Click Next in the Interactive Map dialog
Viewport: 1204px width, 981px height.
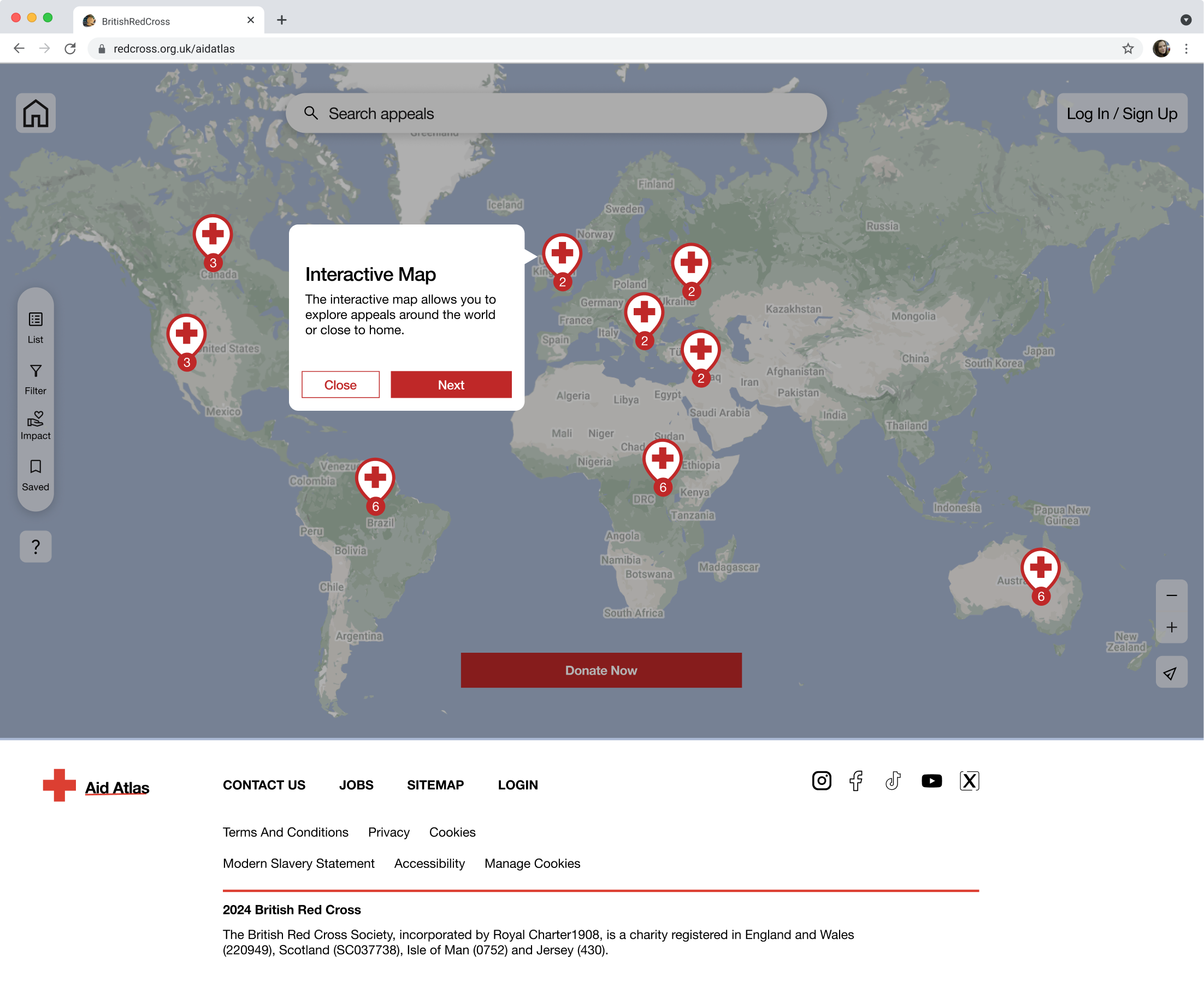click(x=451, y=385)
